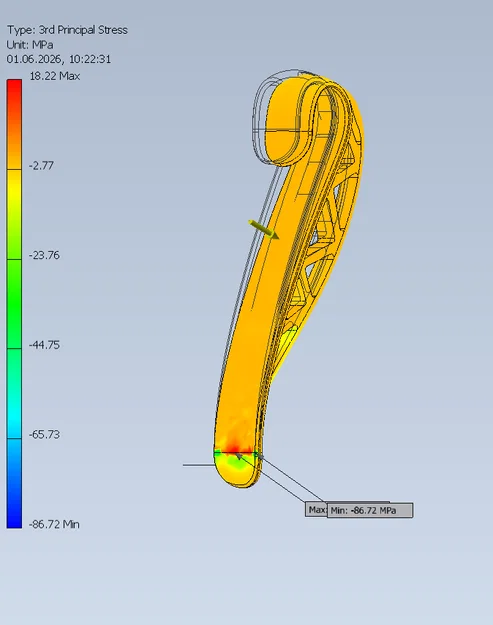Click the '-65.73' legend value

[44, 434]
